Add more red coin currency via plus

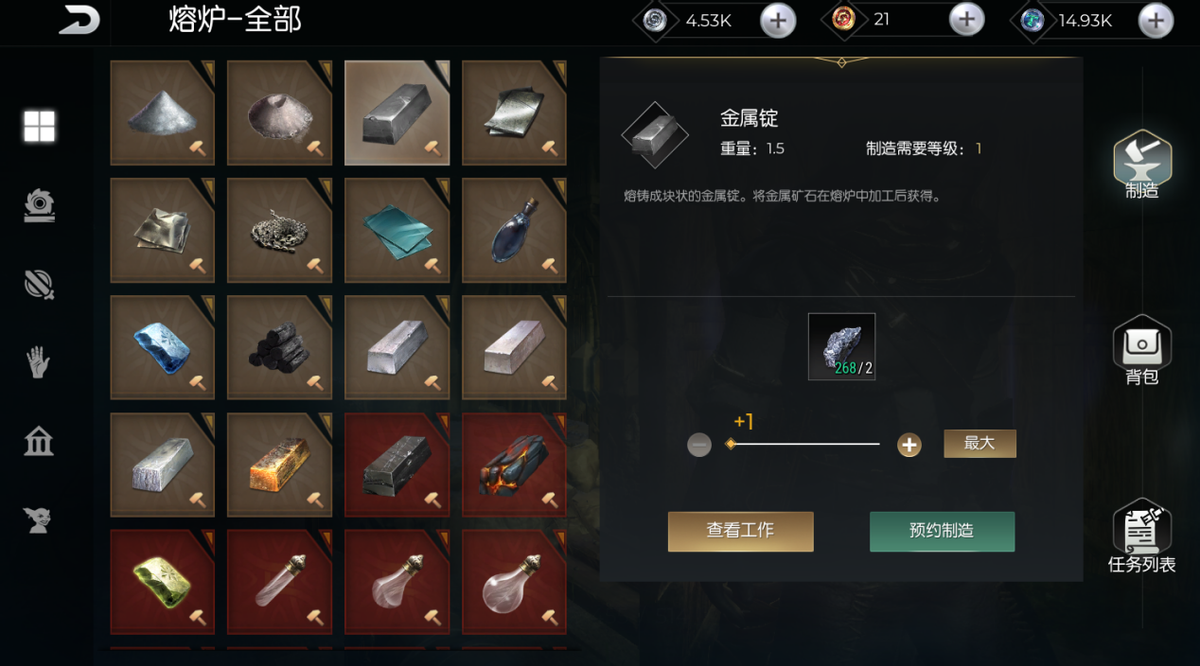coord(966,20)
